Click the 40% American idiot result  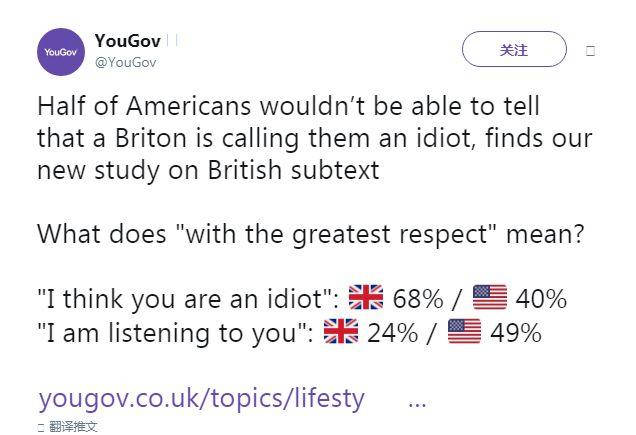pos(543,298)
